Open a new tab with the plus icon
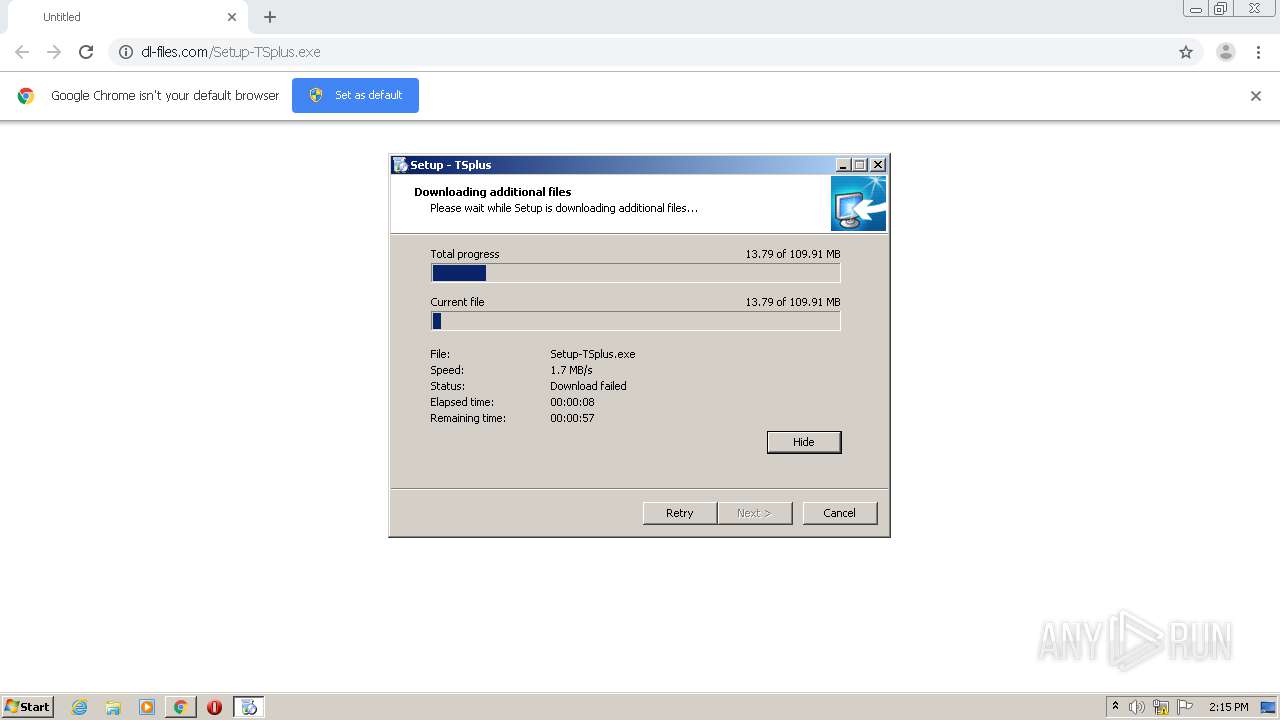1280x720 pixels. point(270,17)
